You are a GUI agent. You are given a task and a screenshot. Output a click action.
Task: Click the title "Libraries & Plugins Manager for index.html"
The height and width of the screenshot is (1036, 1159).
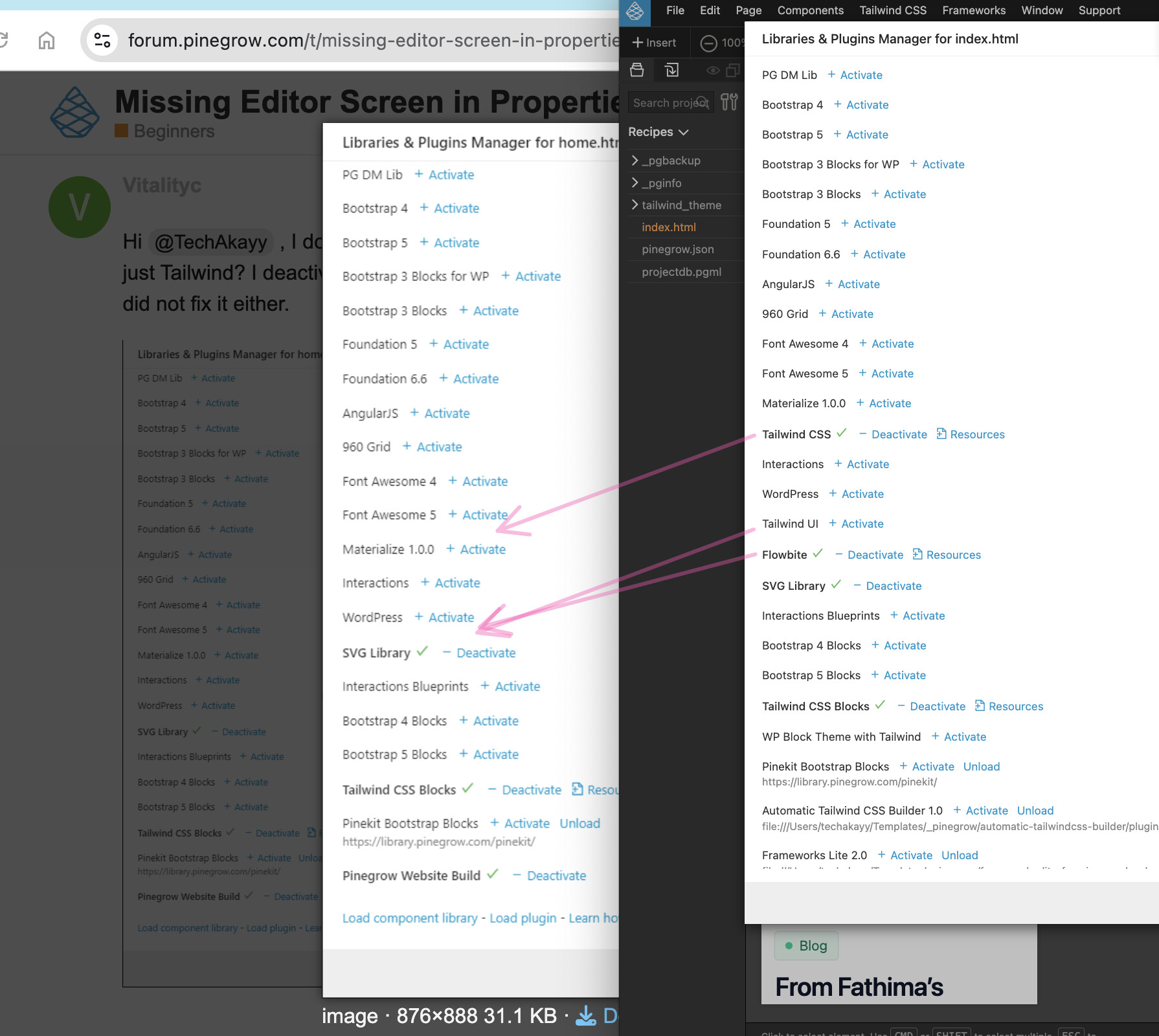pyautogui.click(x=890, y=39)
